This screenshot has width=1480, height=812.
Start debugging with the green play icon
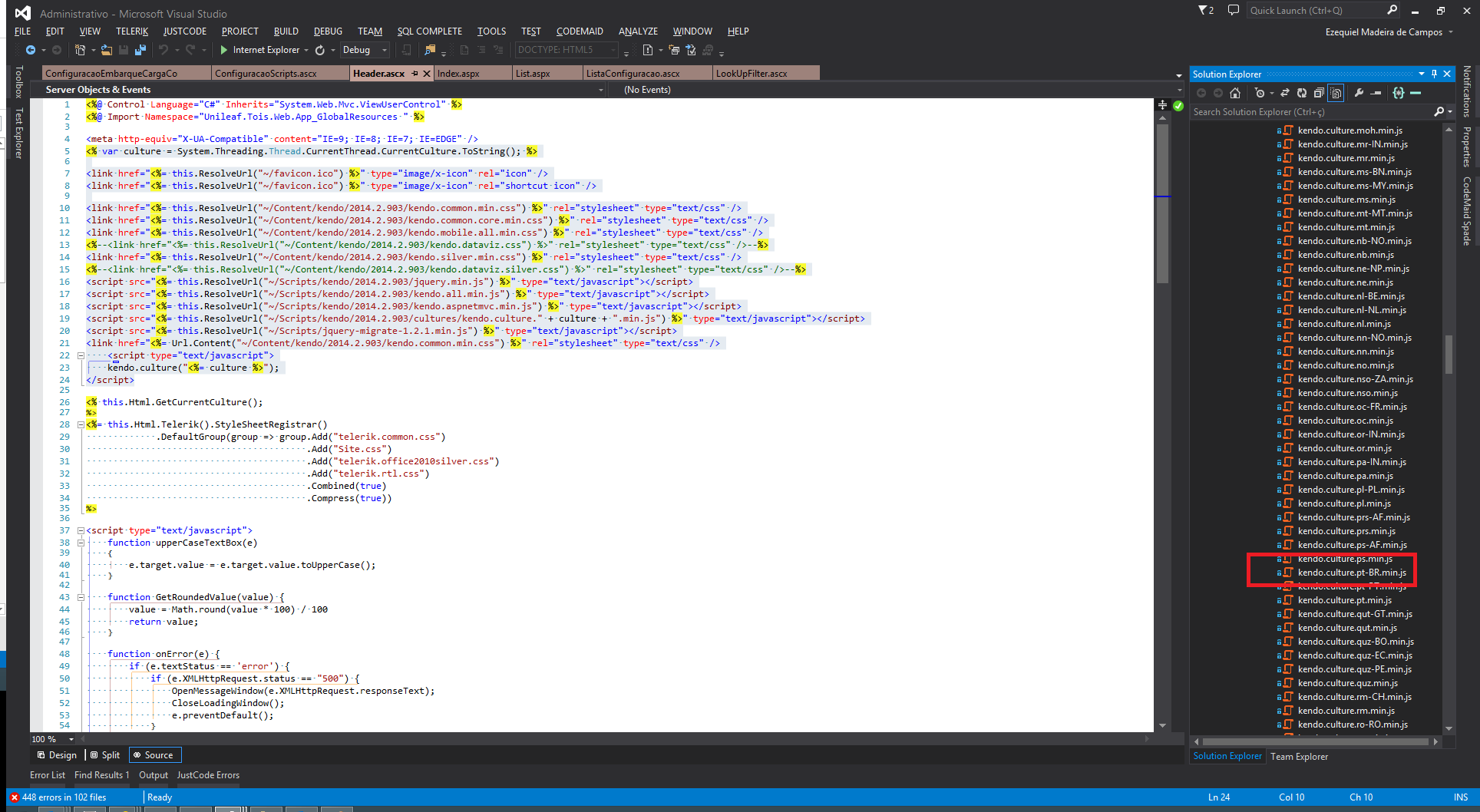tap(223, 50)
